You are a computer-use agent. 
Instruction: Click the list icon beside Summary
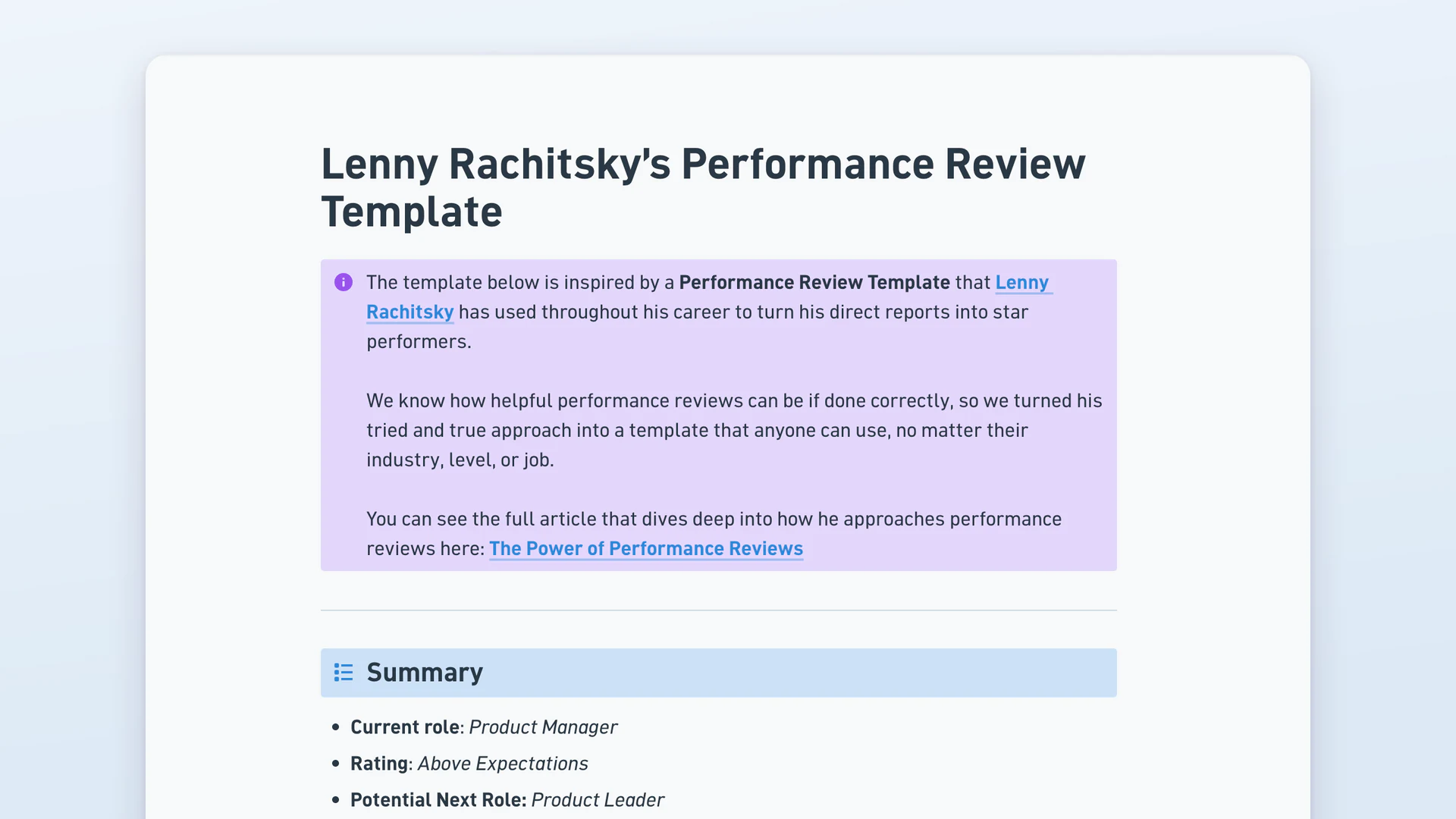pyautogui.click(x=344, y=673)
